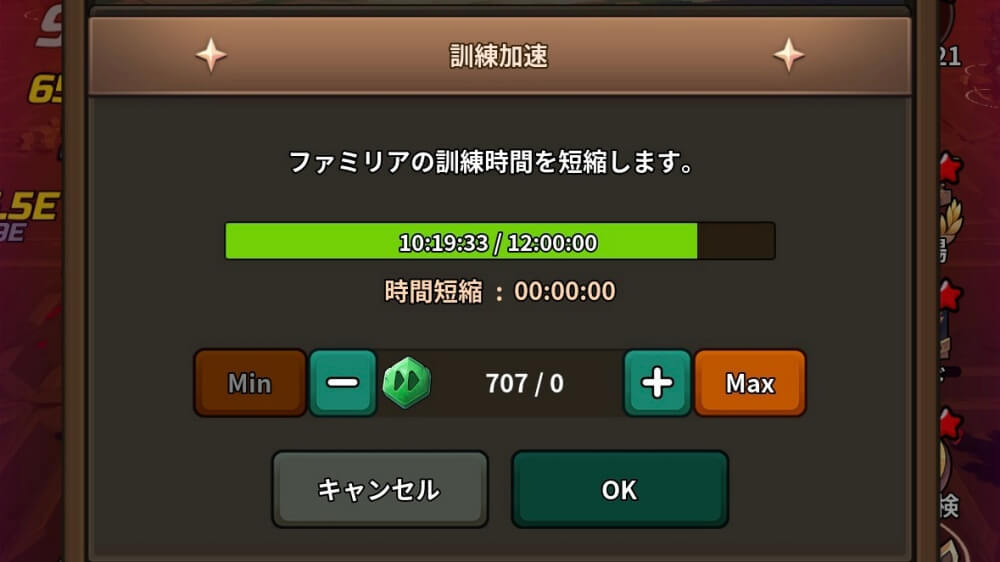This screenshot has height=562, width=1000.
Task: Click the 時間短縮 label
Action: click(434, 292)
